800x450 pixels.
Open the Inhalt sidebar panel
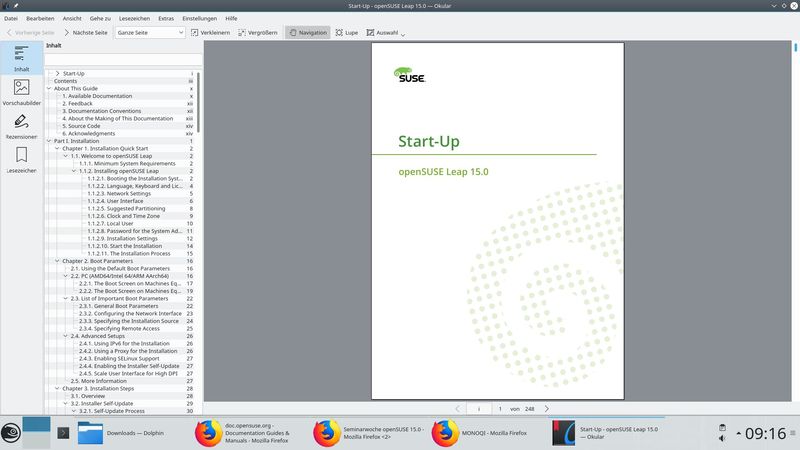point(21,58)
